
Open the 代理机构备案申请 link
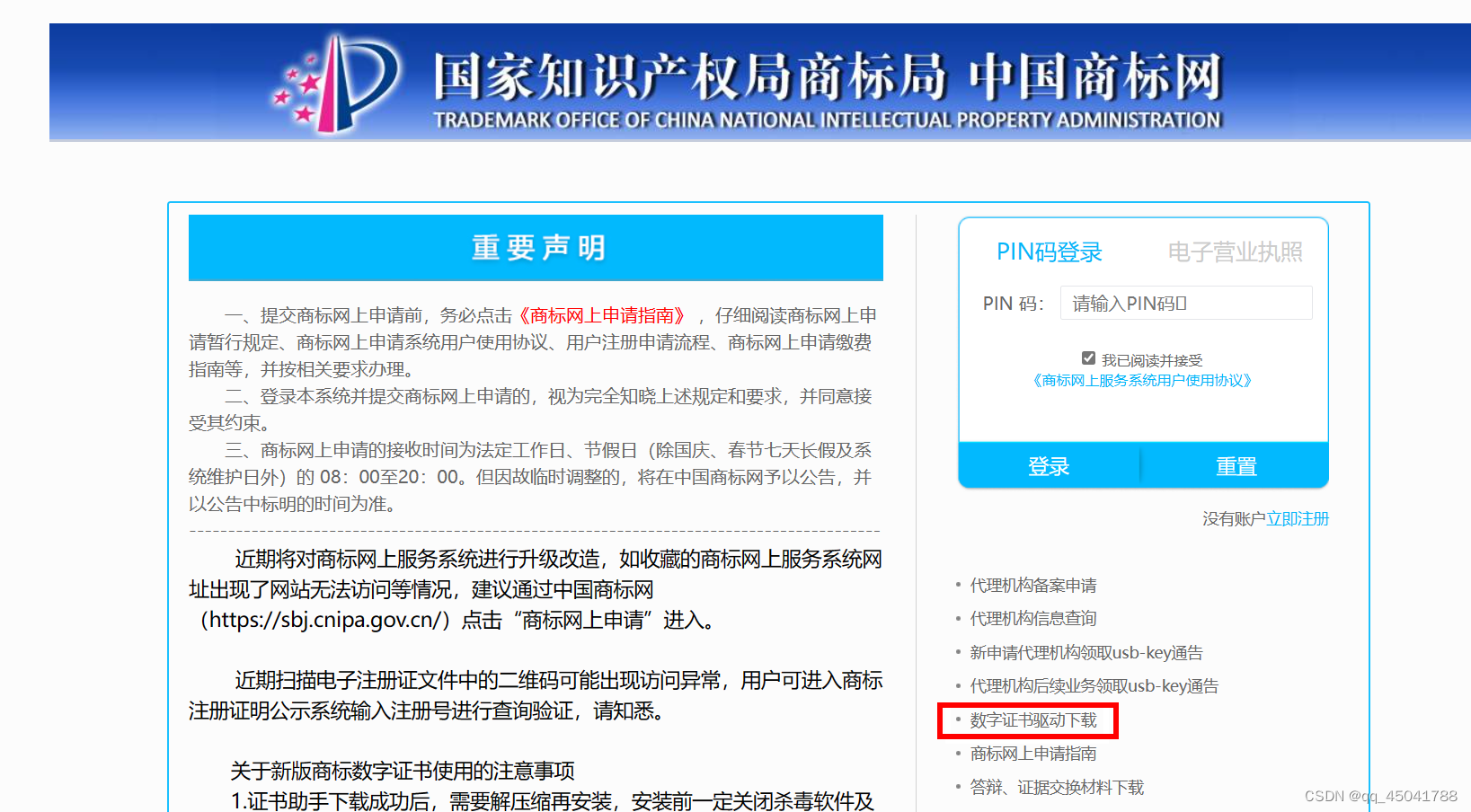pyautogui.click(x=1033, y=586)
